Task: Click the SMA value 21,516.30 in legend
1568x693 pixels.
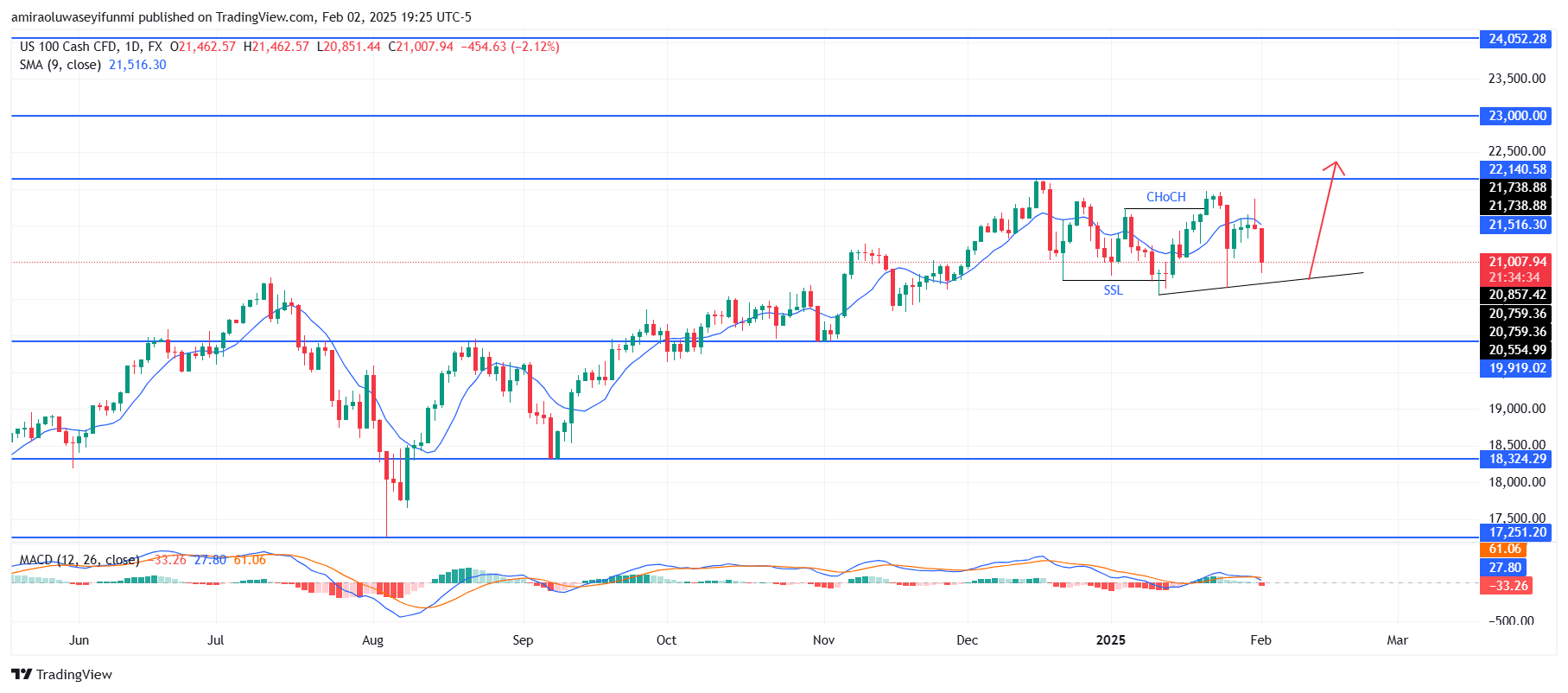Action: click(x=137, y=65)
